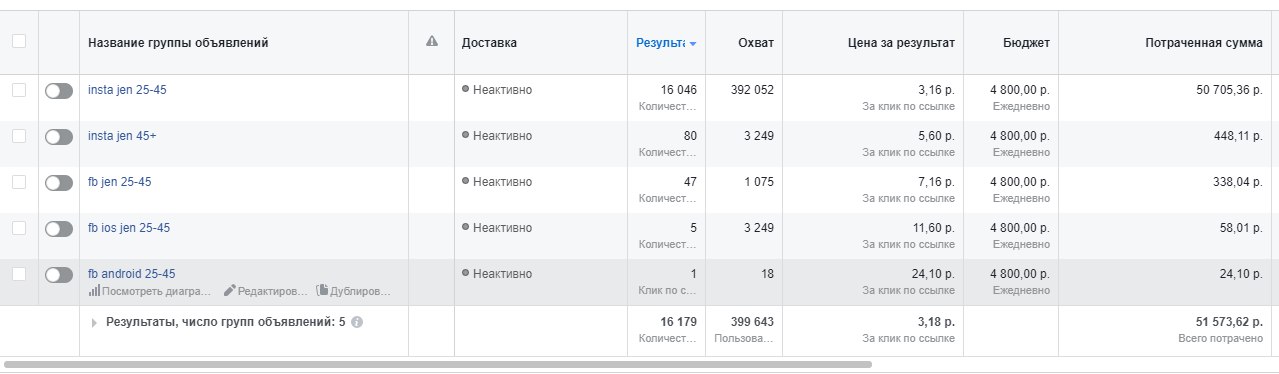The width and height of the screenshot is (1279, 374).
Task: Open the fb ios jen 25-45 link
Action: (x=129, y=228)
